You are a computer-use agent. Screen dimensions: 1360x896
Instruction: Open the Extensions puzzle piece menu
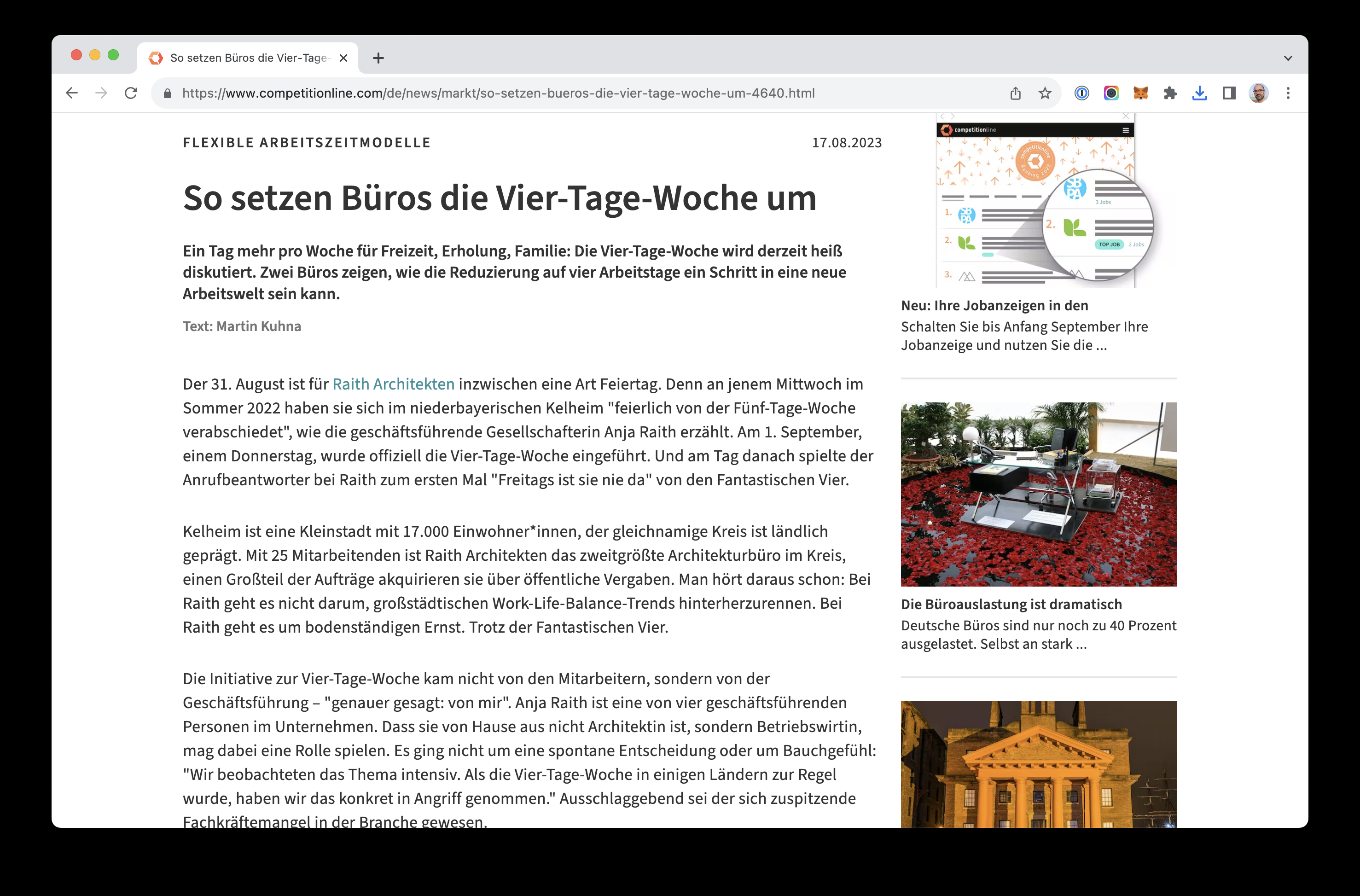pos(1170,93)
